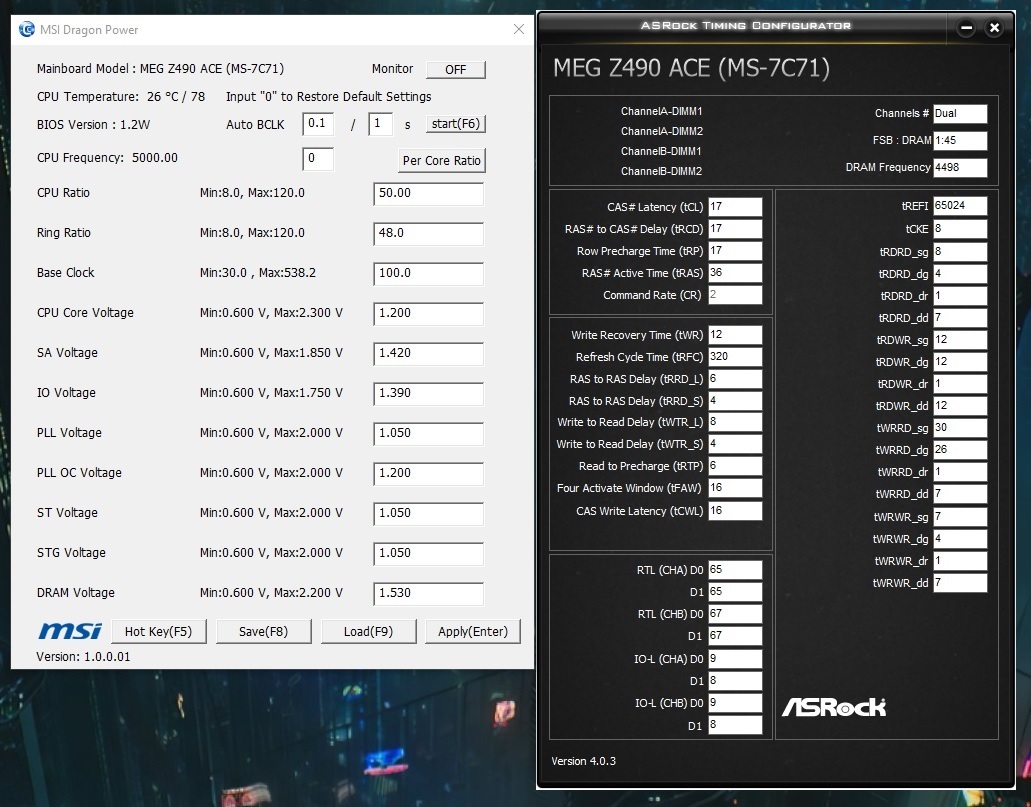Click the MSI logo in Dragon Power

coord(70,631)
